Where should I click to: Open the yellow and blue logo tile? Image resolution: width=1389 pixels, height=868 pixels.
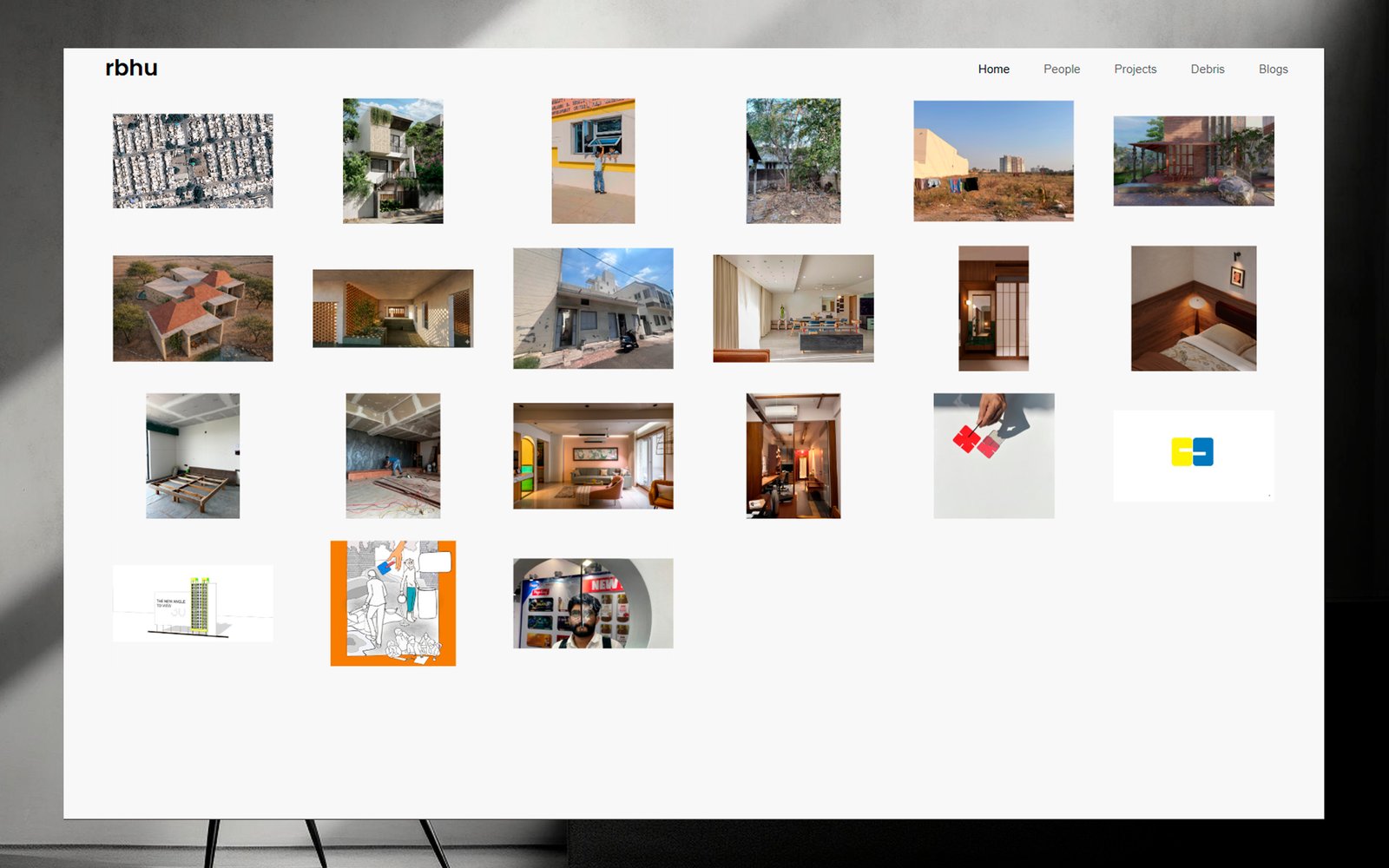pyautogui.click(x=1194, y=456)
